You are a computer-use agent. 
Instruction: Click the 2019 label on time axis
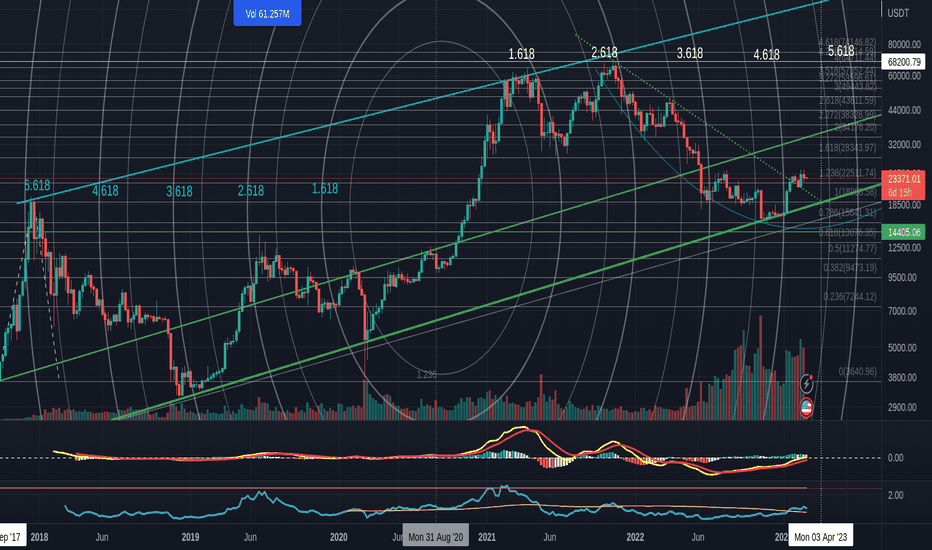190,537
